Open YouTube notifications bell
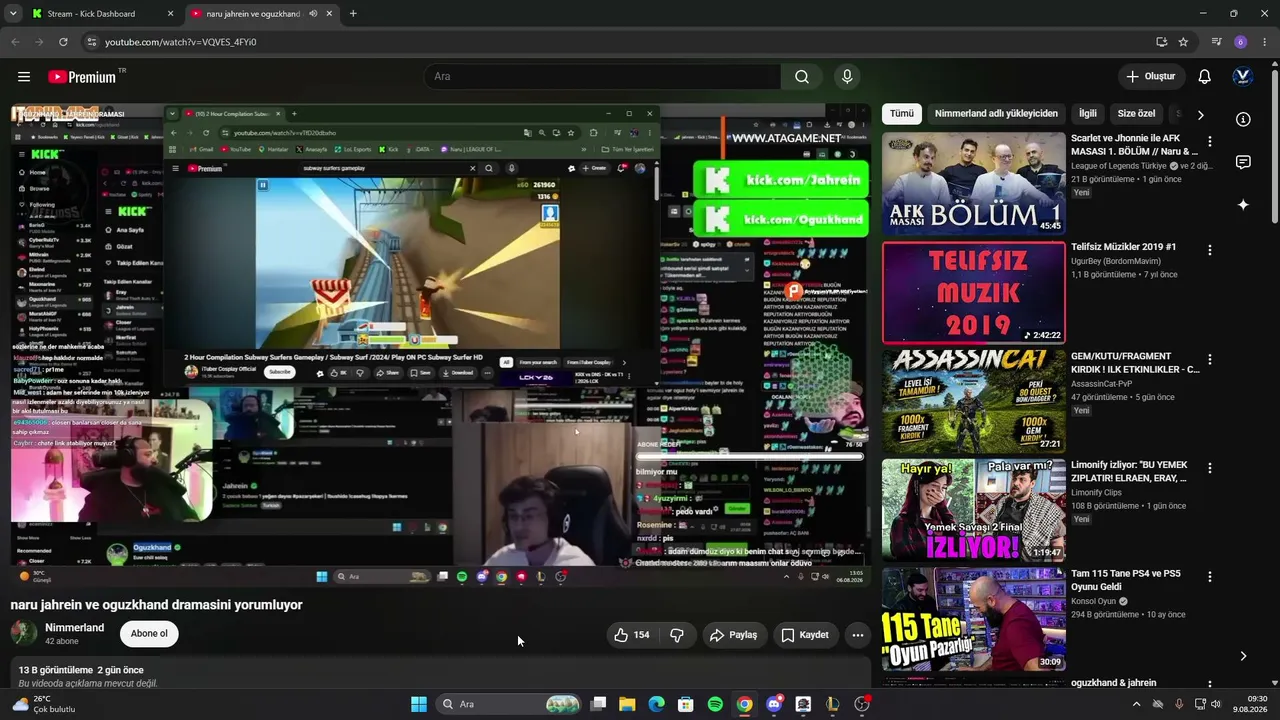The height and width of the screenshot is (720, 1280). [x=1205, y=77]
